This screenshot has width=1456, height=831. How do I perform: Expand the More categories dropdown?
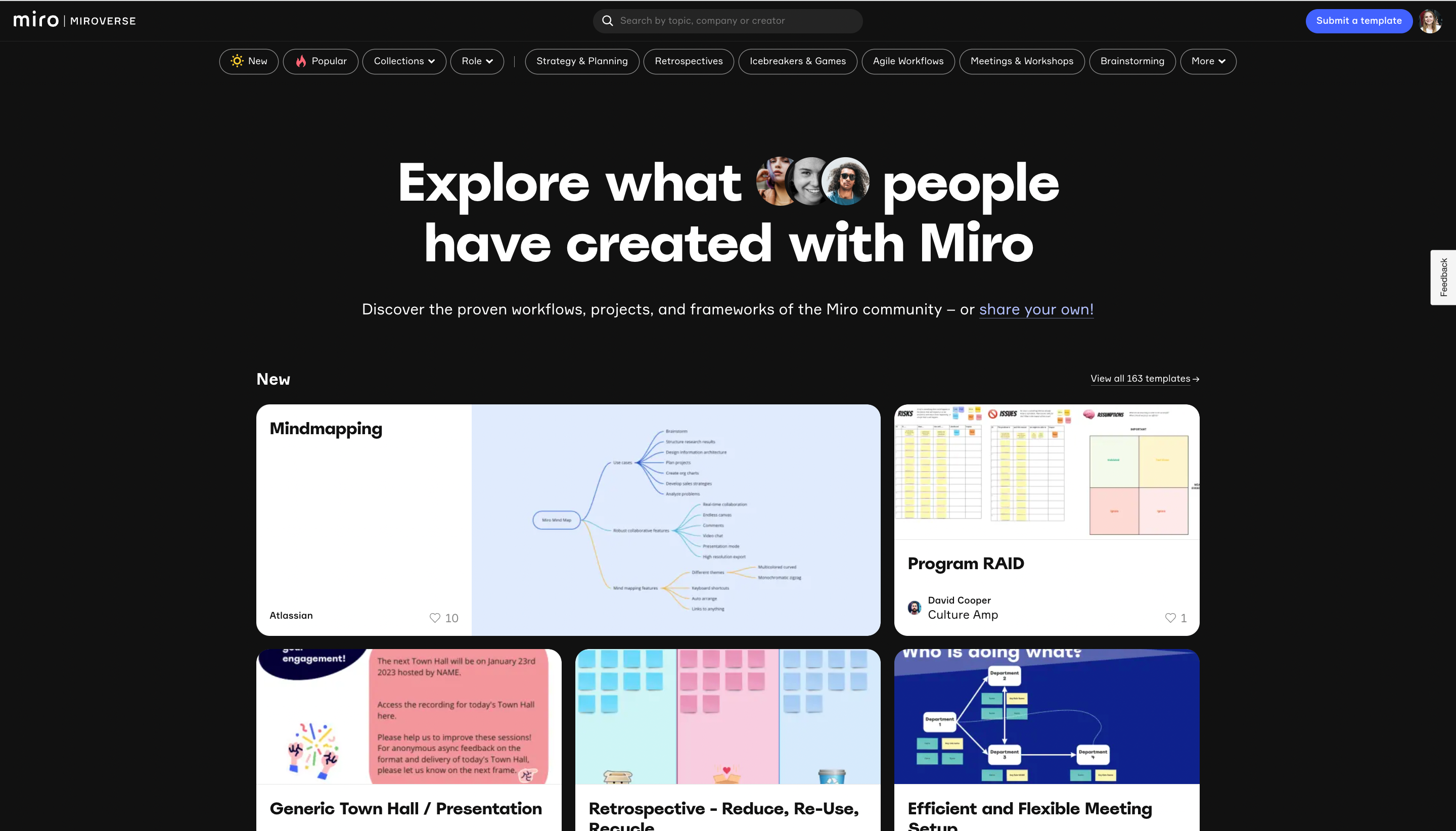pos(1208,61)
